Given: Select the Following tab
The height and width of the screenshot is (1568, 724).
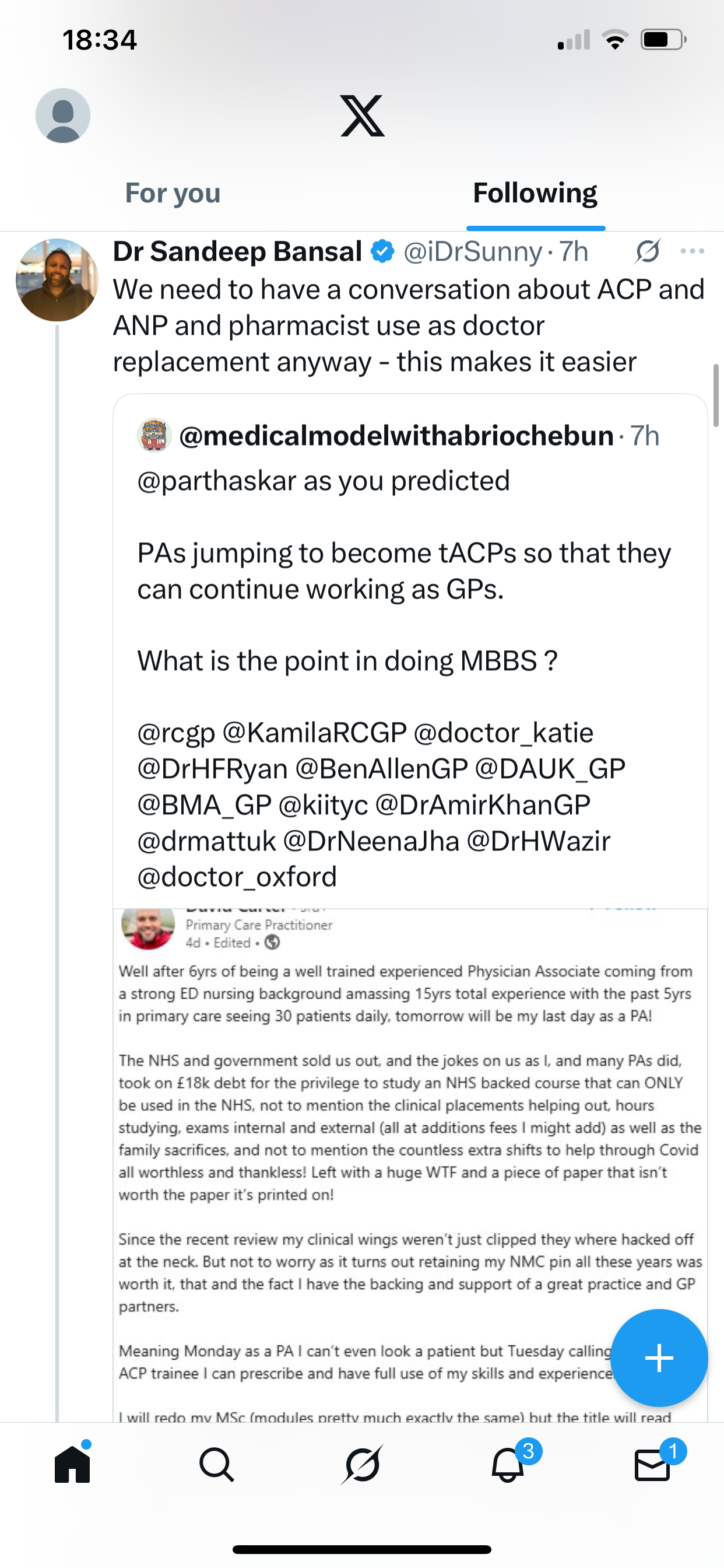Looking at the screenshot, I should (535, 194).
